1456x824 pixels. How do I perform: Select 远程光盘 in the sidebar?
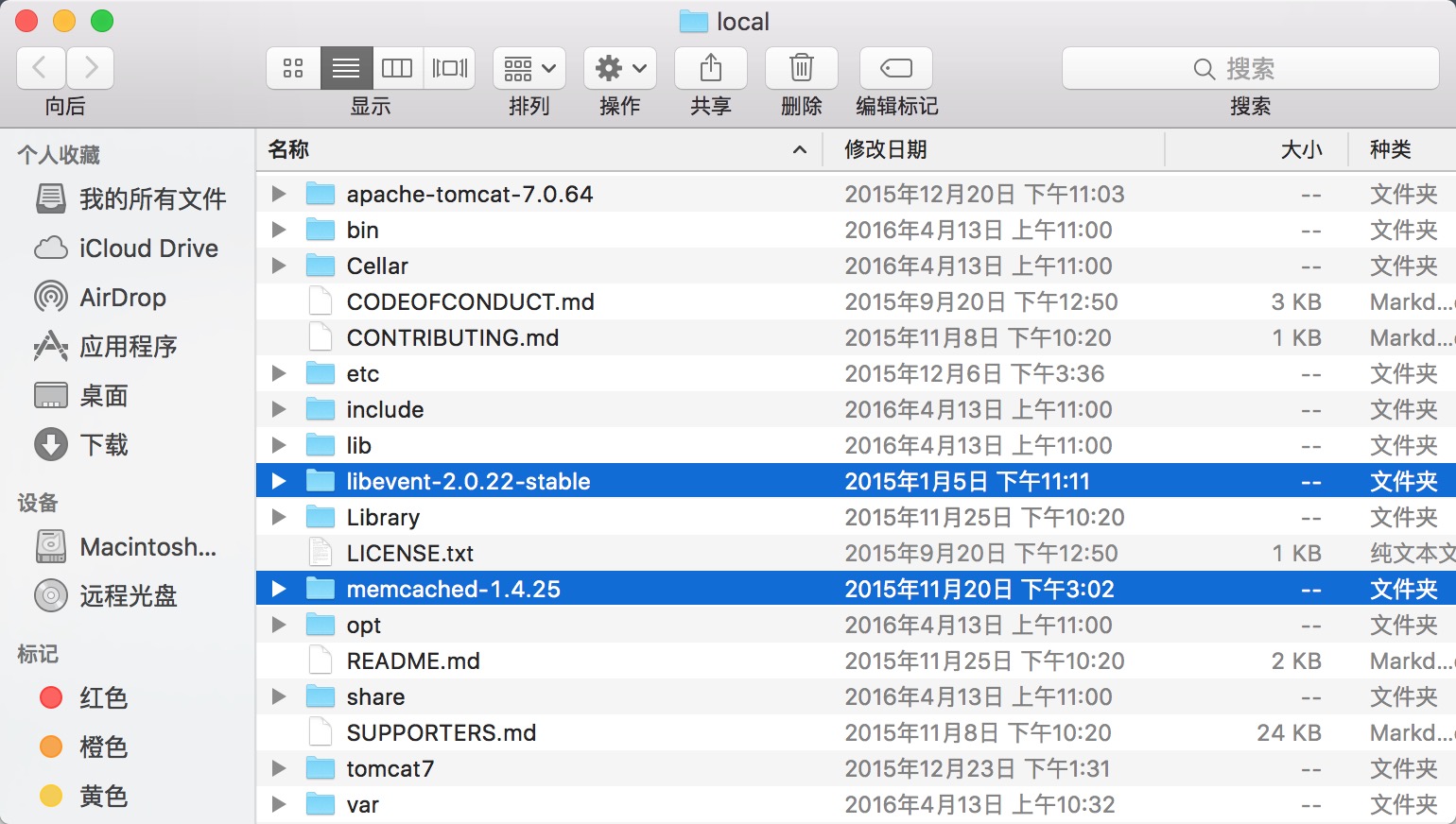106,595
